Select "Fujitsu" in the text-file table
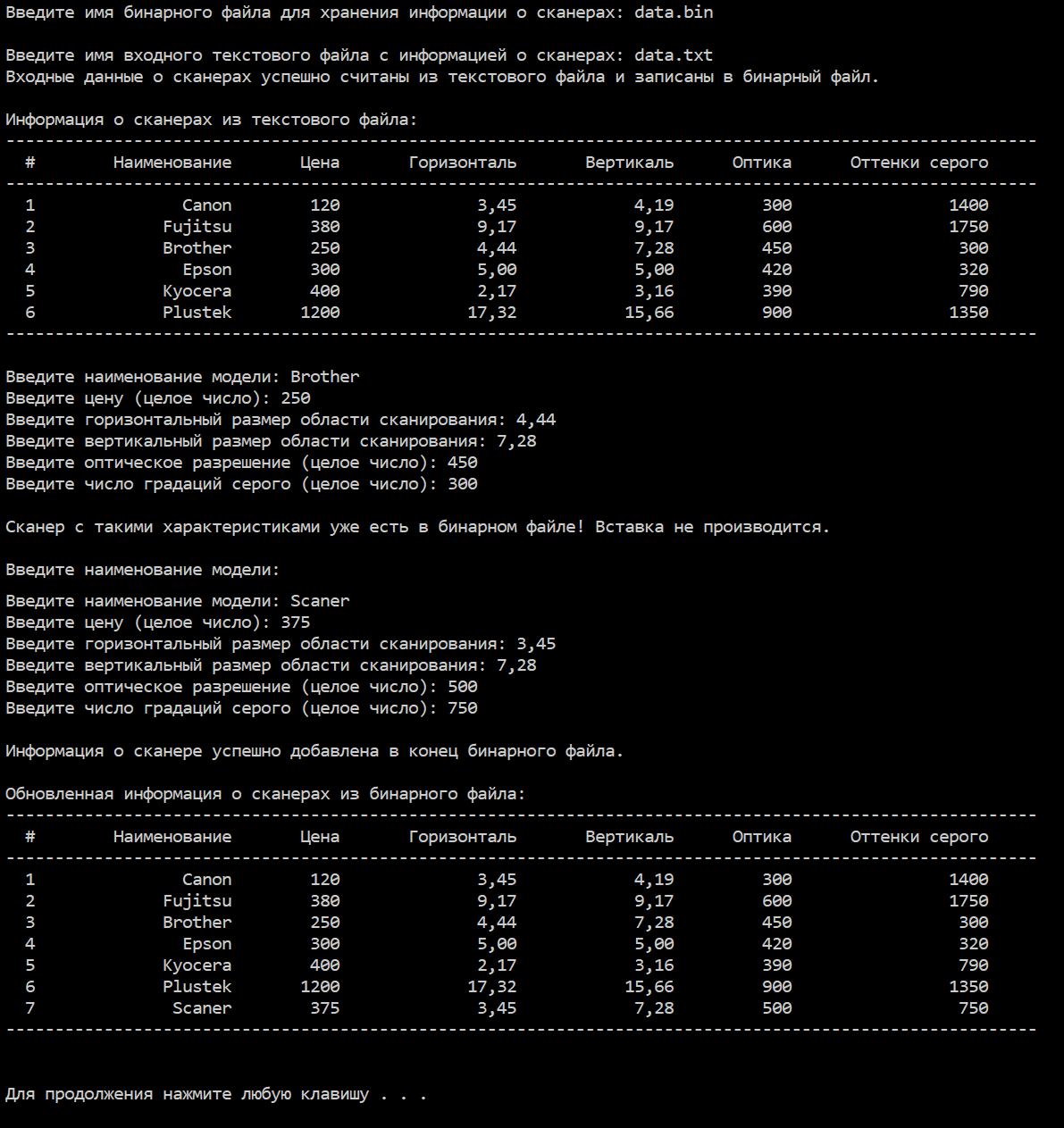This screenshot has height=1128, width=1064. pyautogui.click(x=197, y=227)
